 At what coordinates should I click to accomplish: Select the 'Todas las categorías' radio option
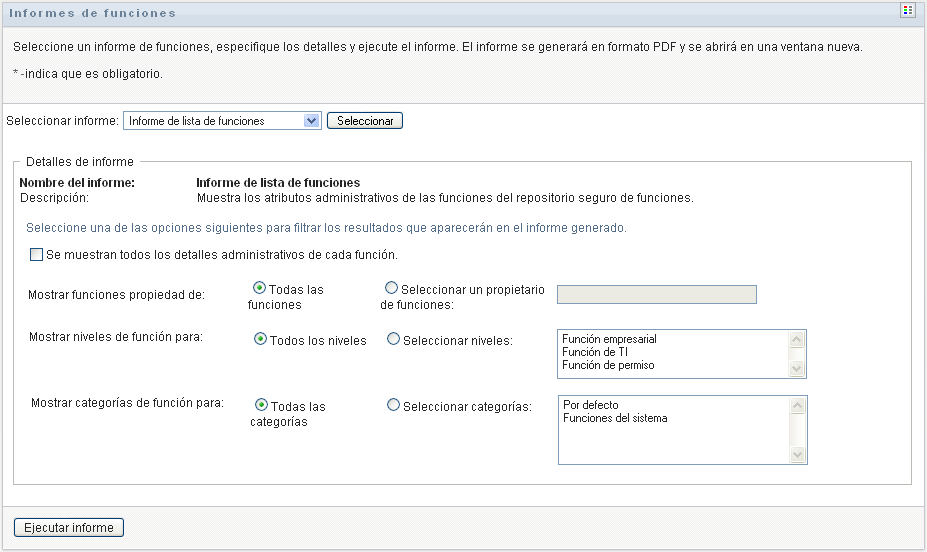261,405
